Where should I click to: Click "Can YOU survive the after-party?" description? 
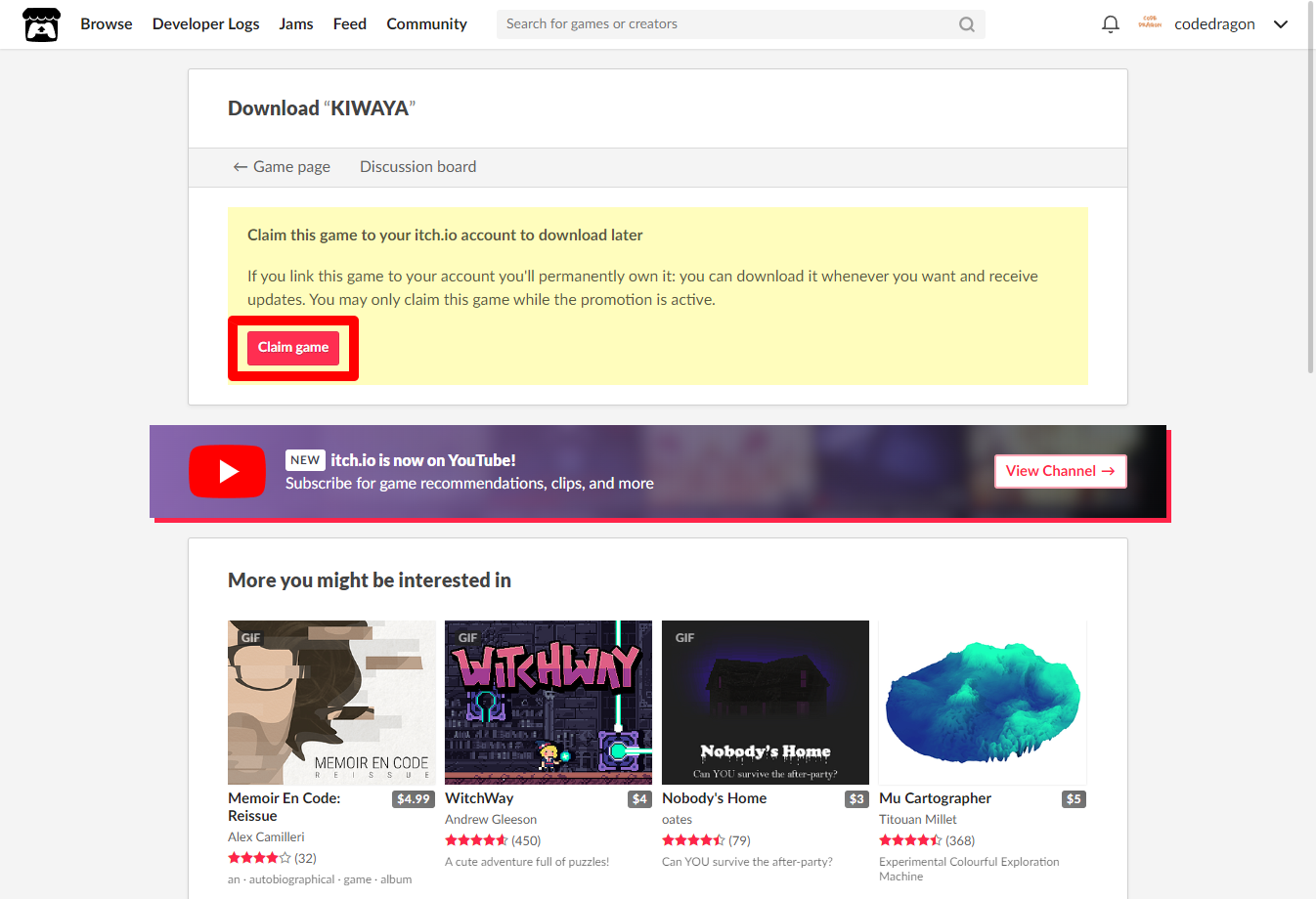pos(747,862)
